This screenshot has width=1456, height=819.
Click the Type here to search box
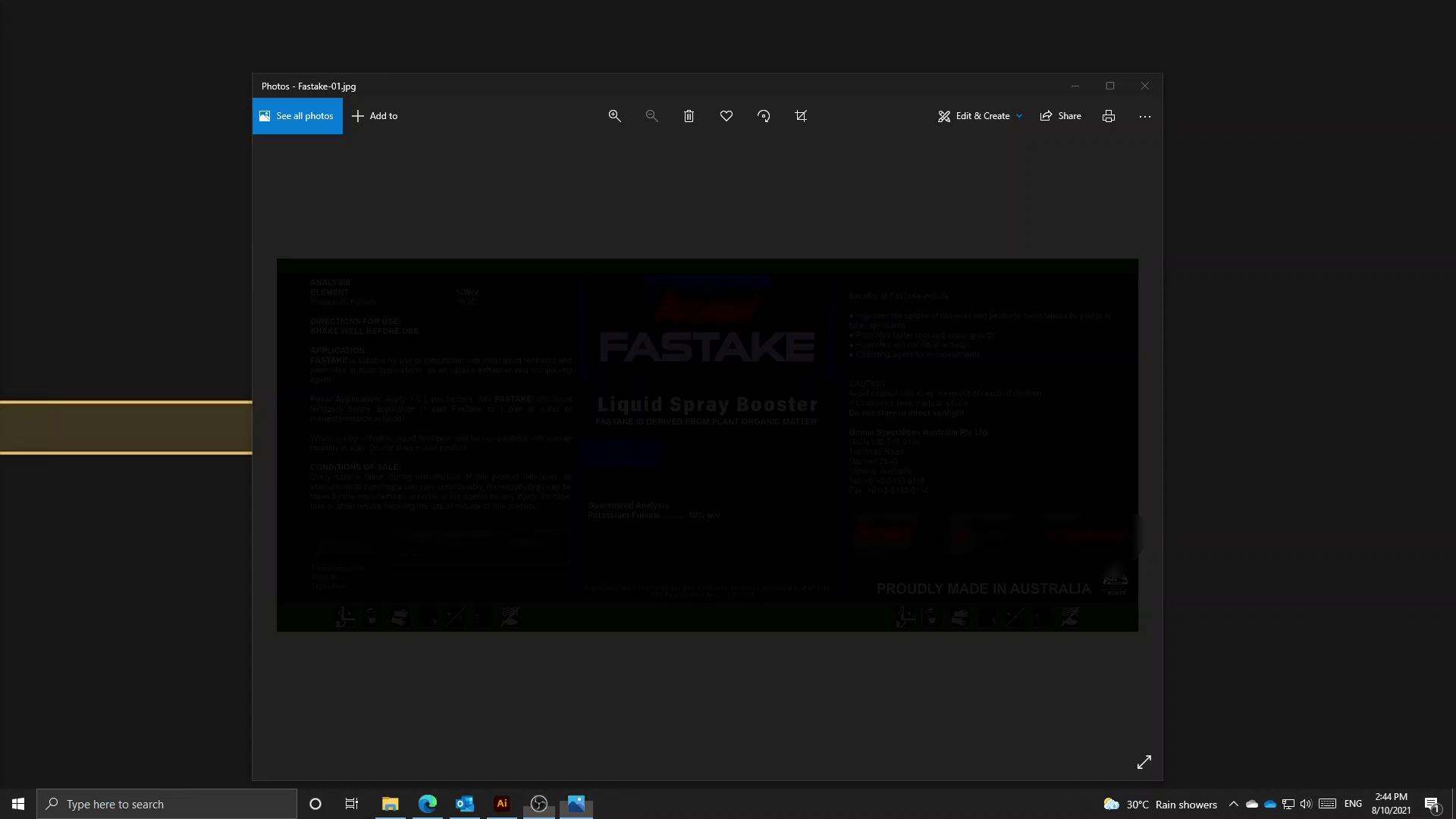tap(167, 804)
